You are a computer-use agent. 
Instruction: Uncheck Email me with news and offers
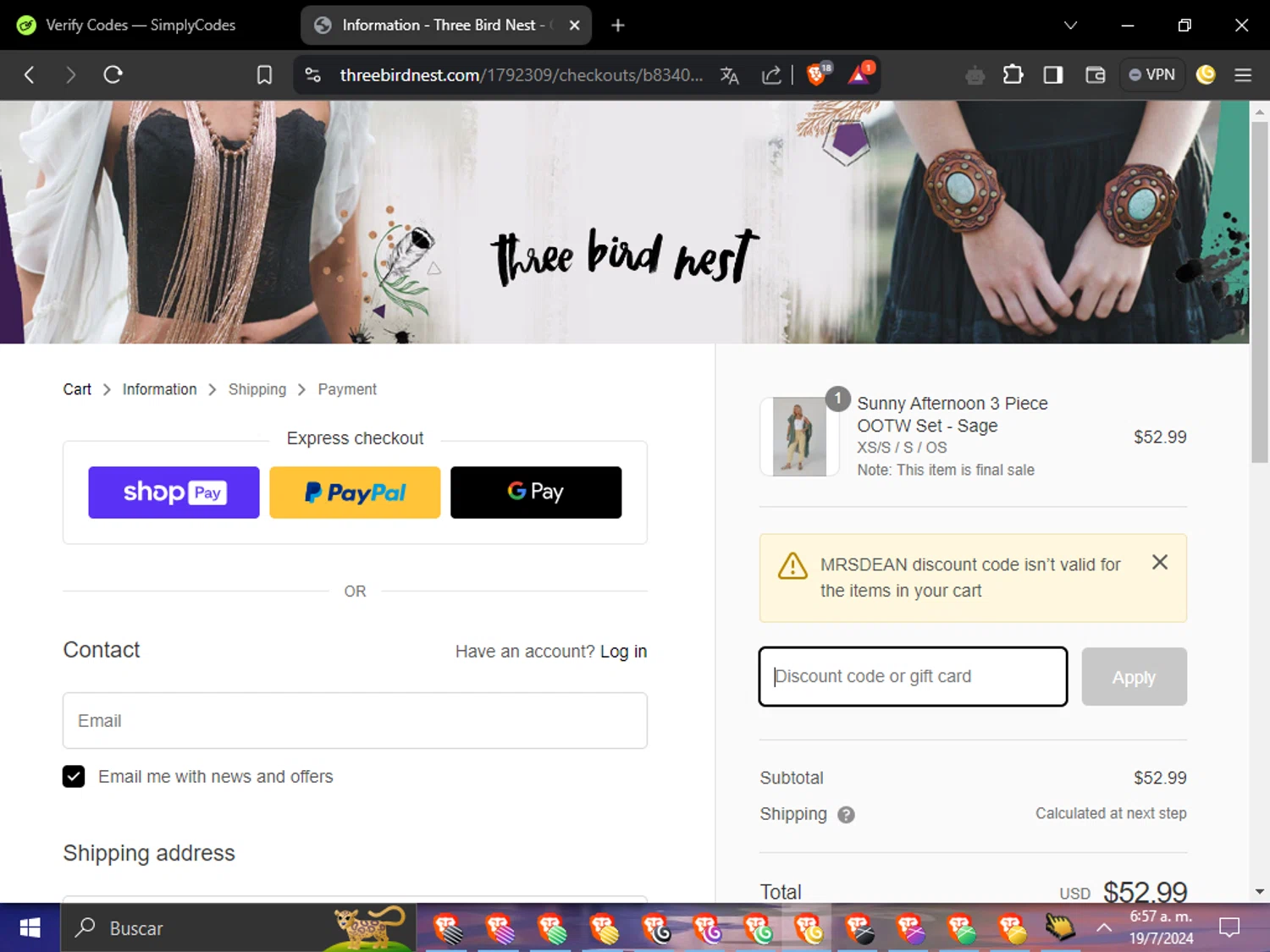(x=74, y=777)
